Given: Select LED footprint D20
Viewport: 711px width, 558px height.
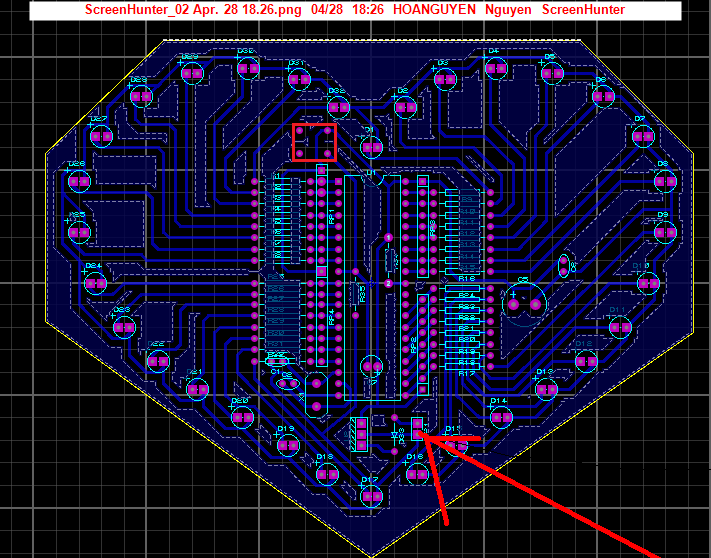Looking at the screenshot, I should (x=242, y=417).
